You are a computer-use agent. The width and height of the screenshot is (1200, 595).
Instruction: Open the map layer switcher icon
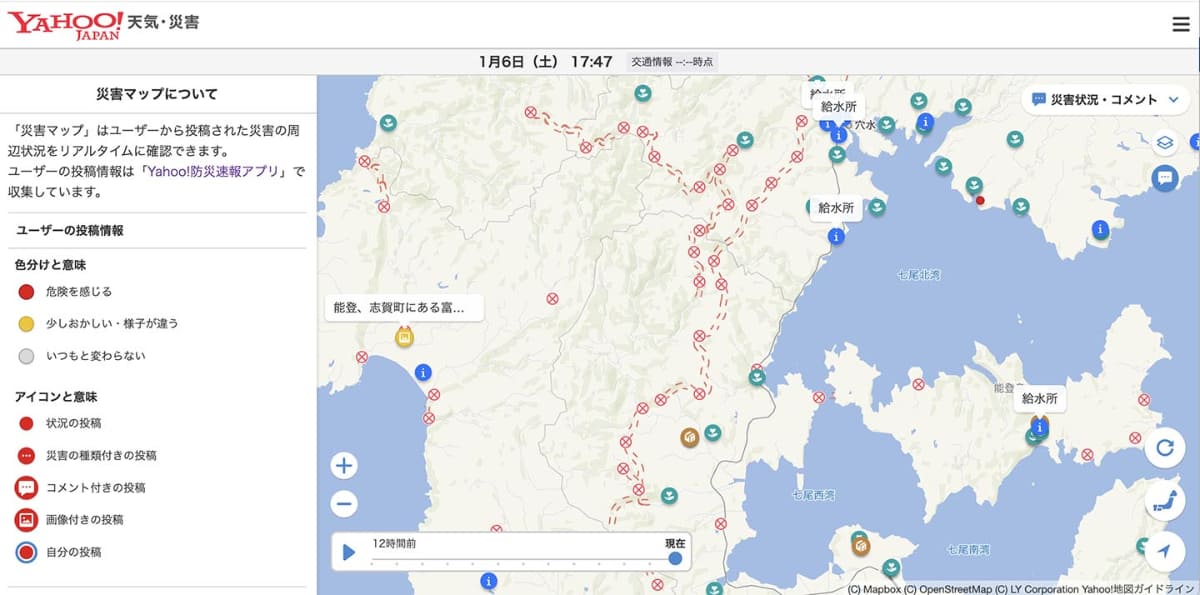(x=1163, y=143)
